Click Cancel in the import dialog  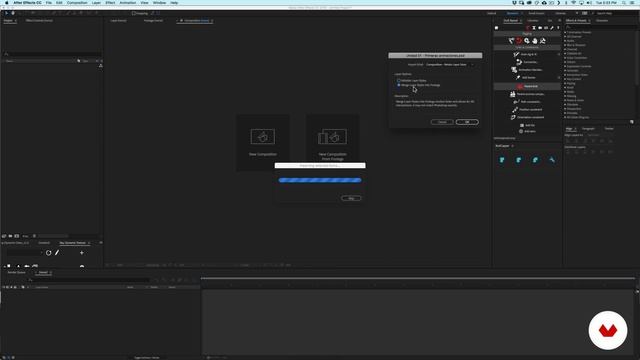442,122
